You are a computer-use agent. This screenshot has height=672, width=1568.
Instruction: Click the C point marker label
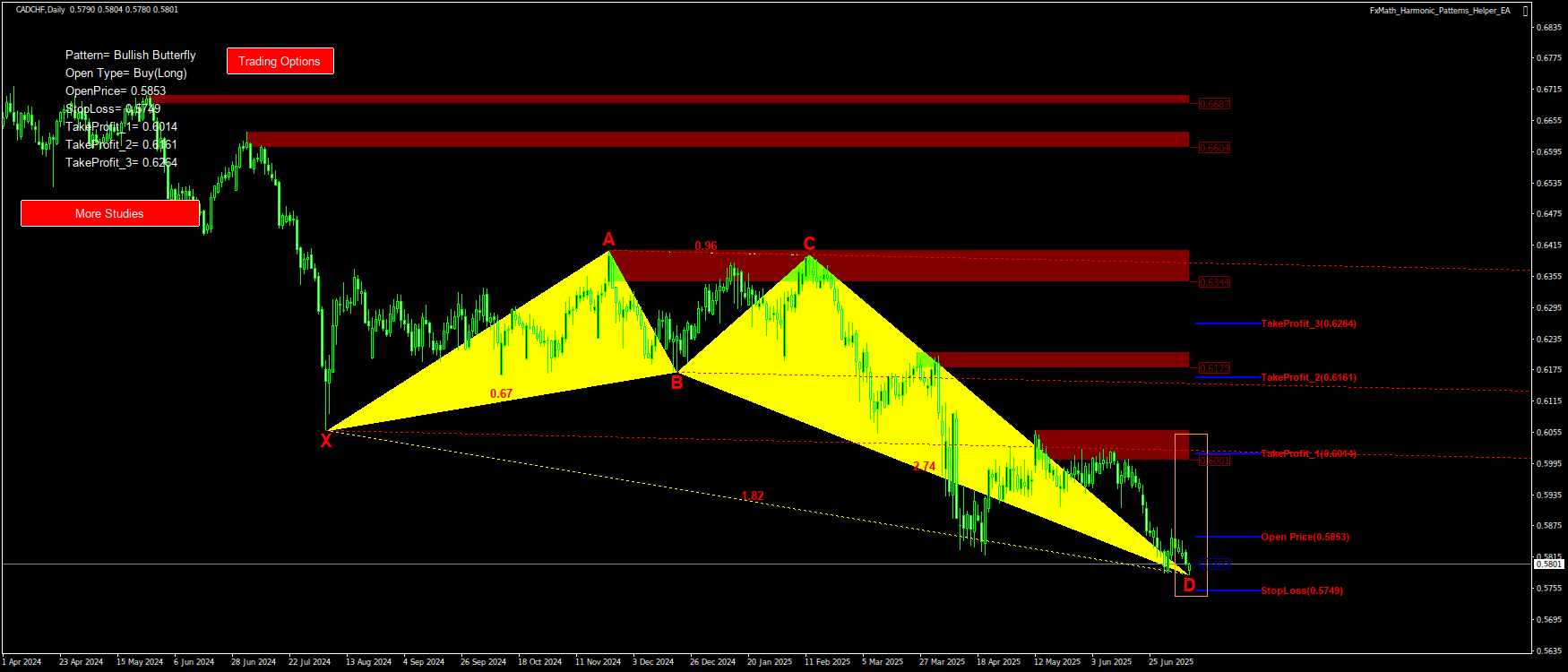point(809,244)
